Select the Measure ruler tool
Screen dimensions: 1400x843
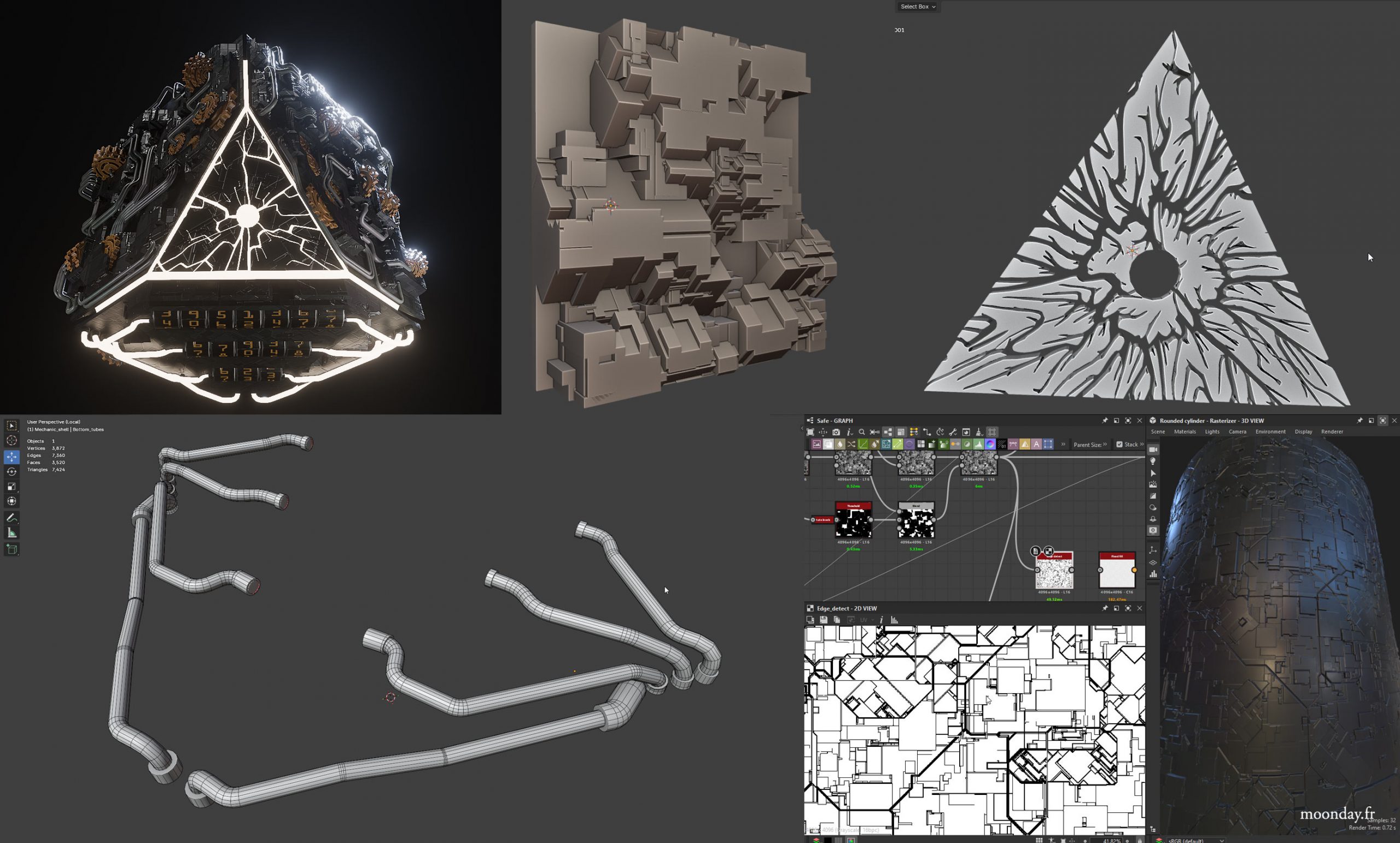click(11, 533)
